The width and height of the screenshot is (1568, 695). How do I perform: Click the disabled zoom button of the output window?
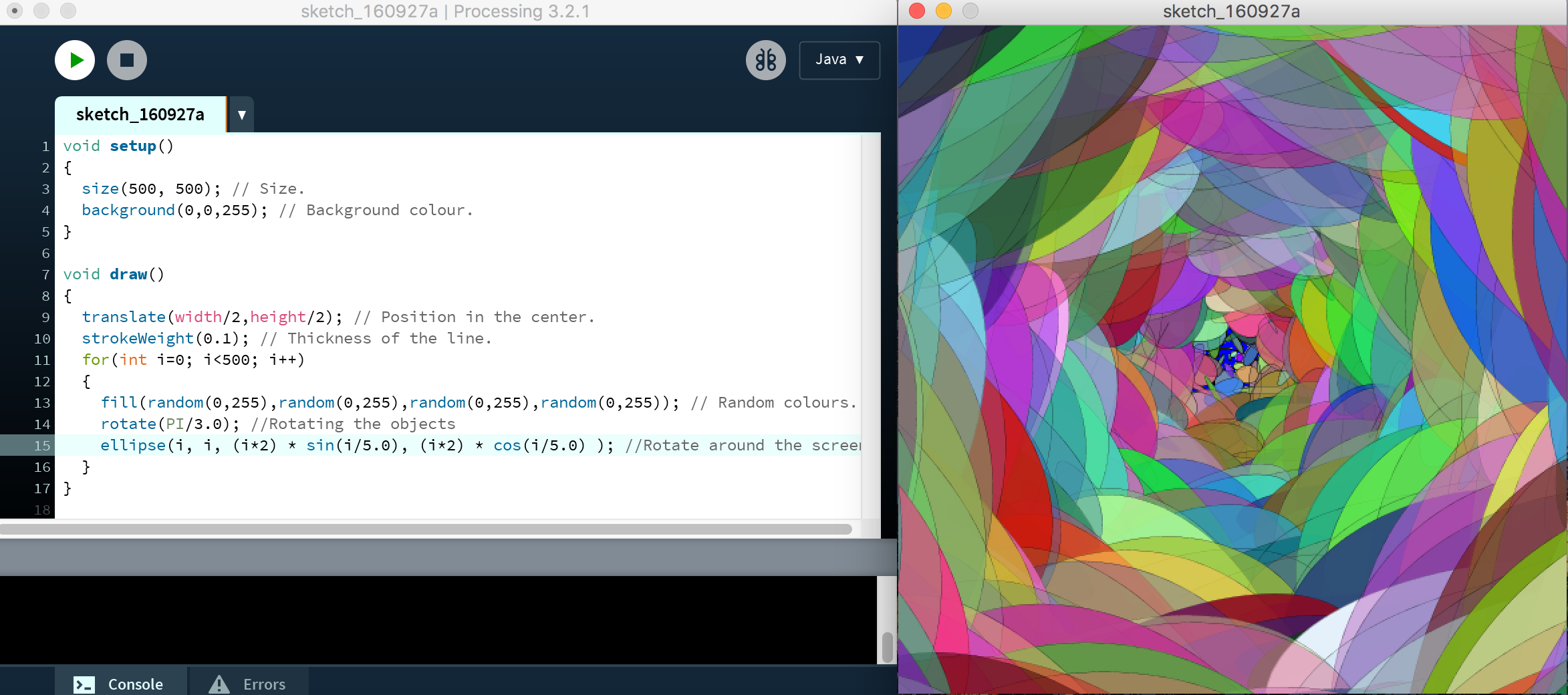pos(970,11)
